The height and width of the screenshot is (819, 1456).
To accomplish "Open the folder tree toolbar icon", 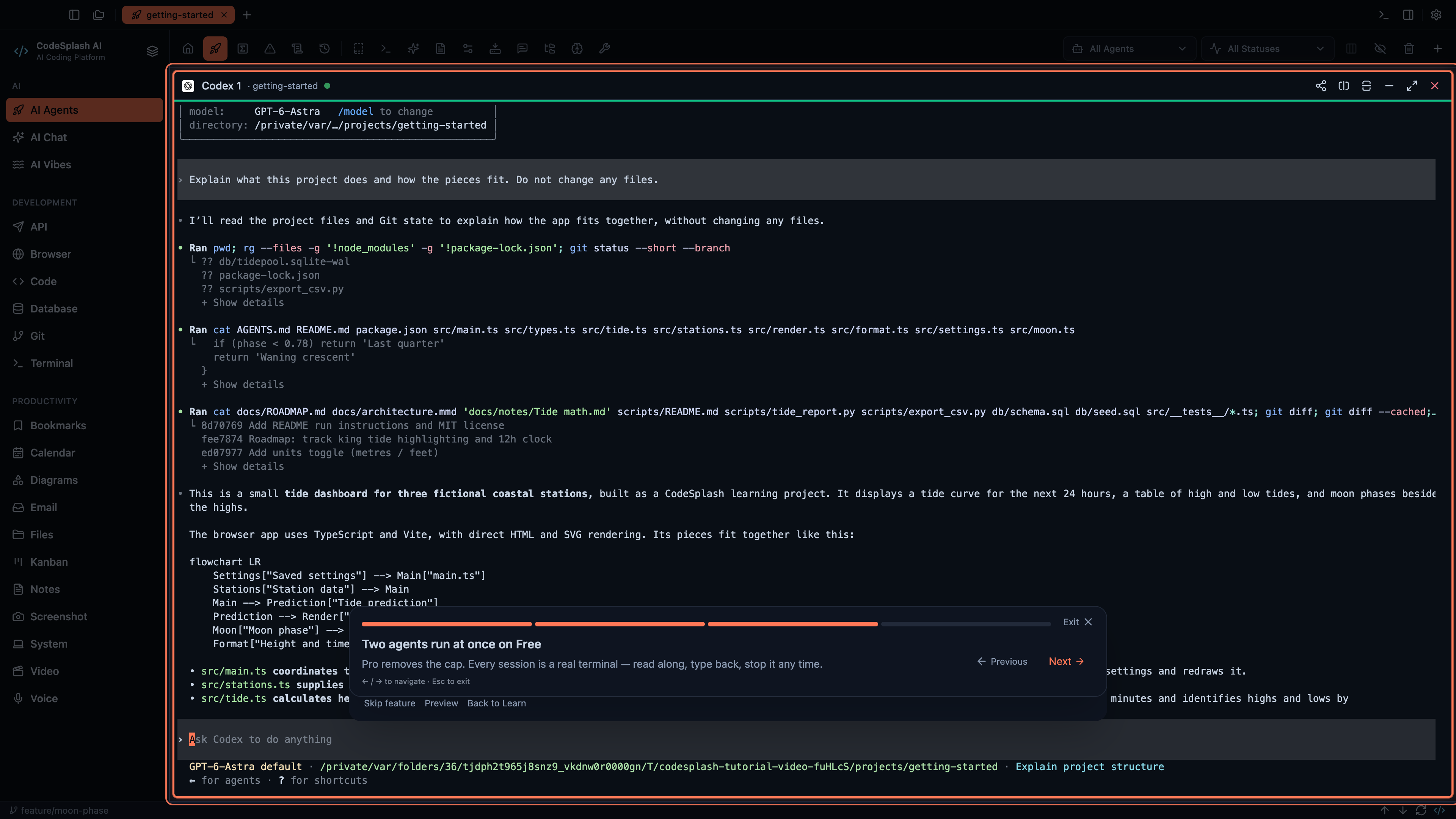I will 549,49.
